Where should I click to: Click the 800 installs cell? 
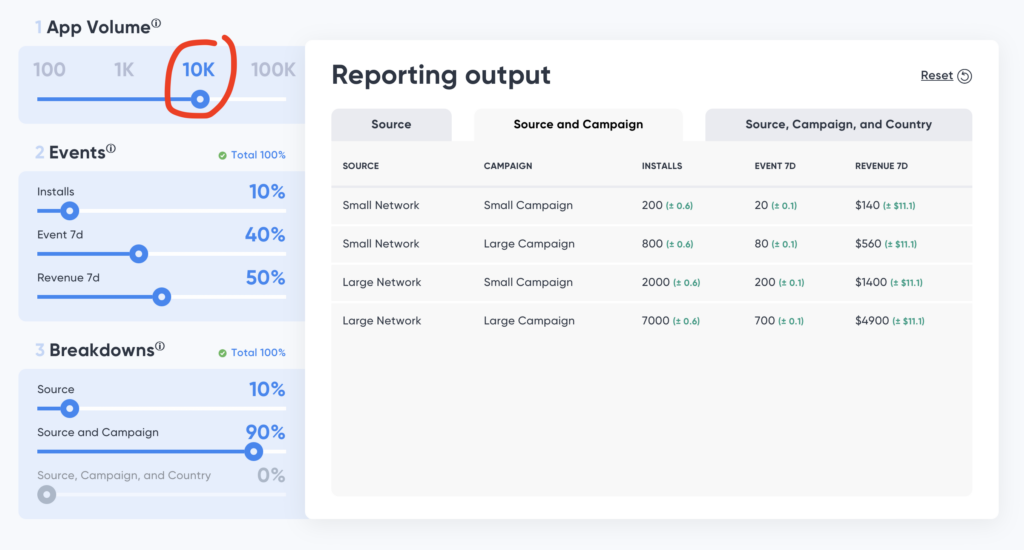click(667, 244)
